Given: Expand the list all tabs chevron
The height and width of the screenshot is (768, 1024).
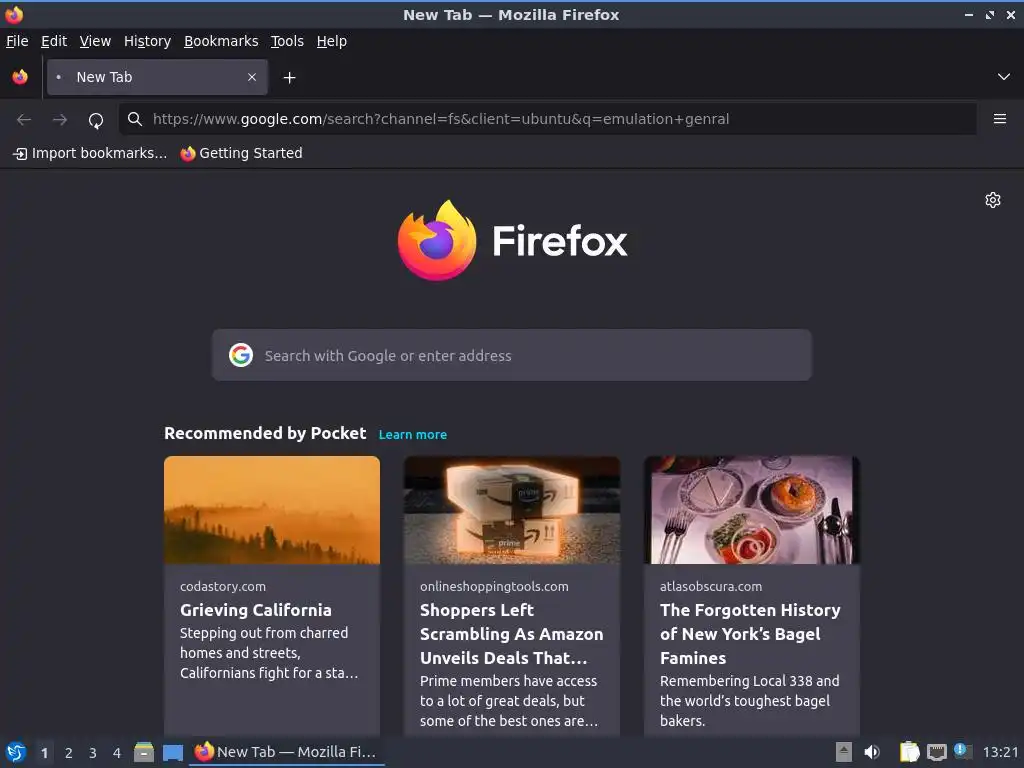Looking at the screenshot, I should point(1004,77).
